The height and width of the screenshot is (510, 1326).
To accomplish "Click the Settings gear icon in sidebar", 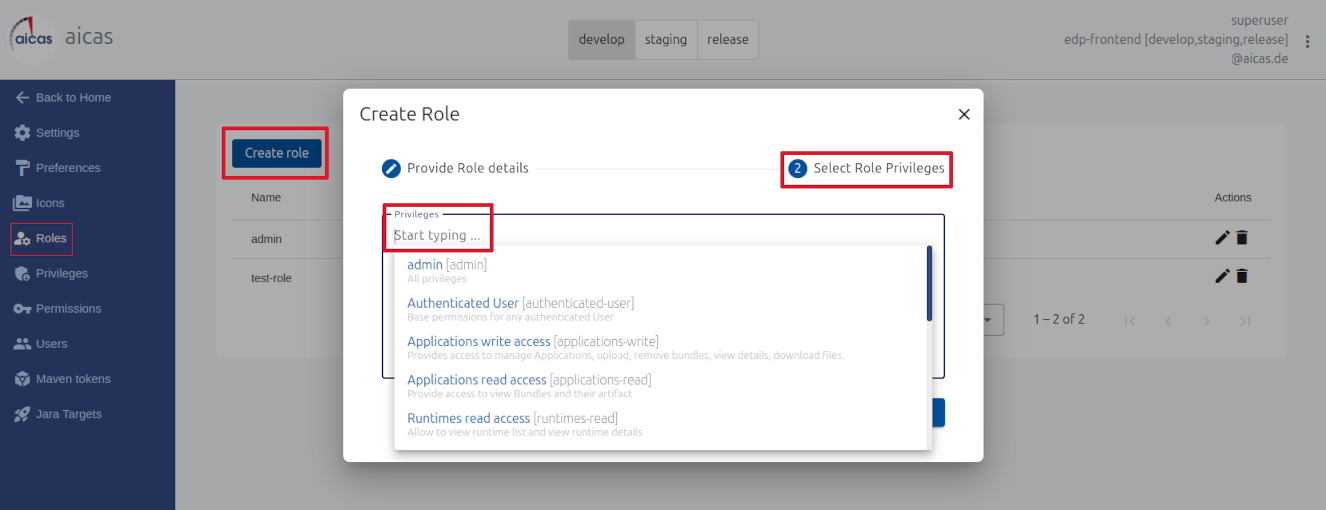I will point(22,133).
